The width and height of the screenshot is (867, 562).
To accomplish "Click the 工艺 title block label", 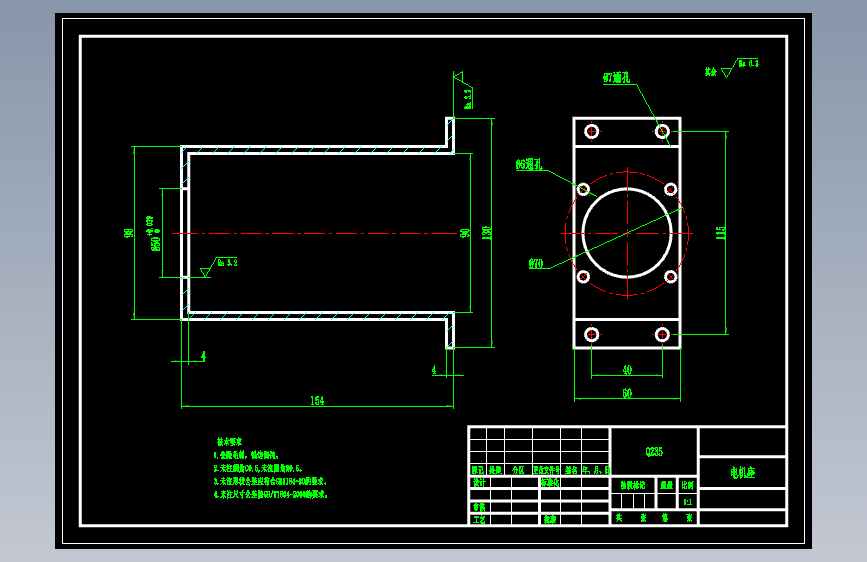I will coord(479,519).
